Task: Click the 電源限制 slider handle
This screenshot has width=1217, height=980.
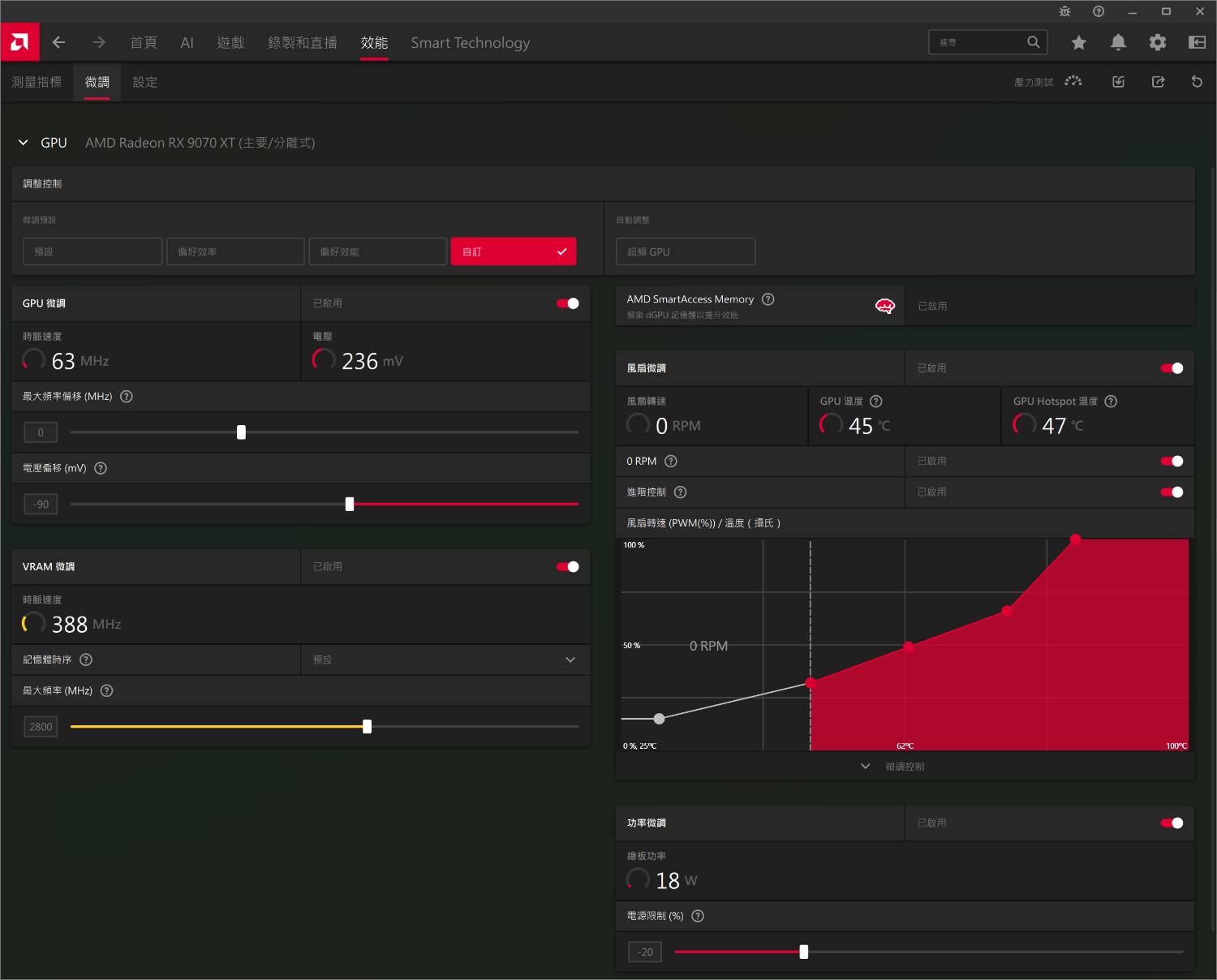Action: pos(804,952)
